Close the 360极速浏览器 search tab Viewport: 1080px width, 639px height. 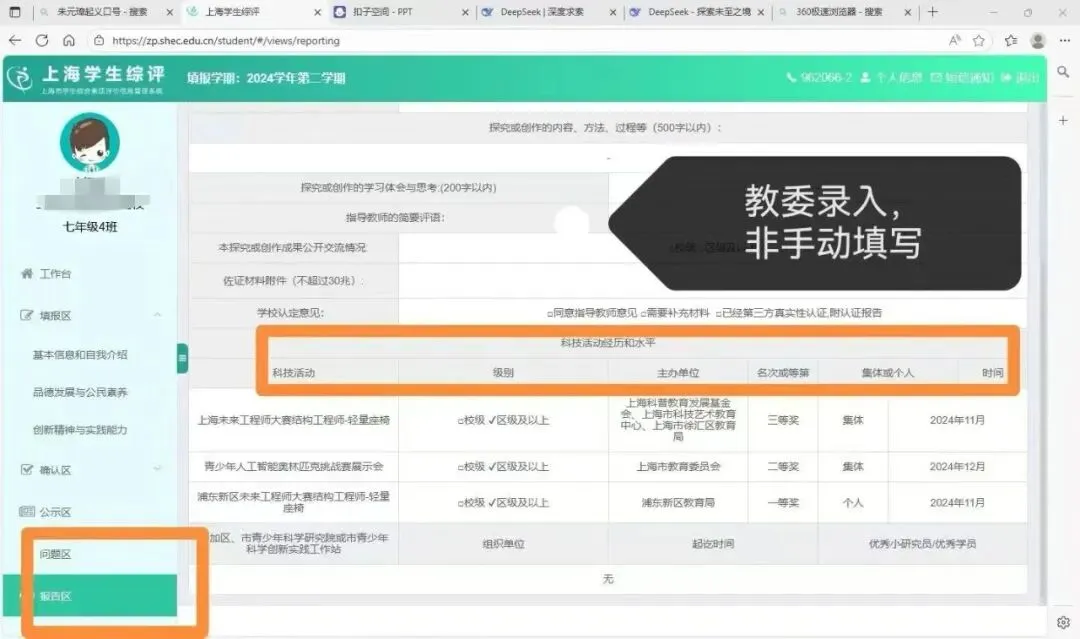[x=908, y=12]
